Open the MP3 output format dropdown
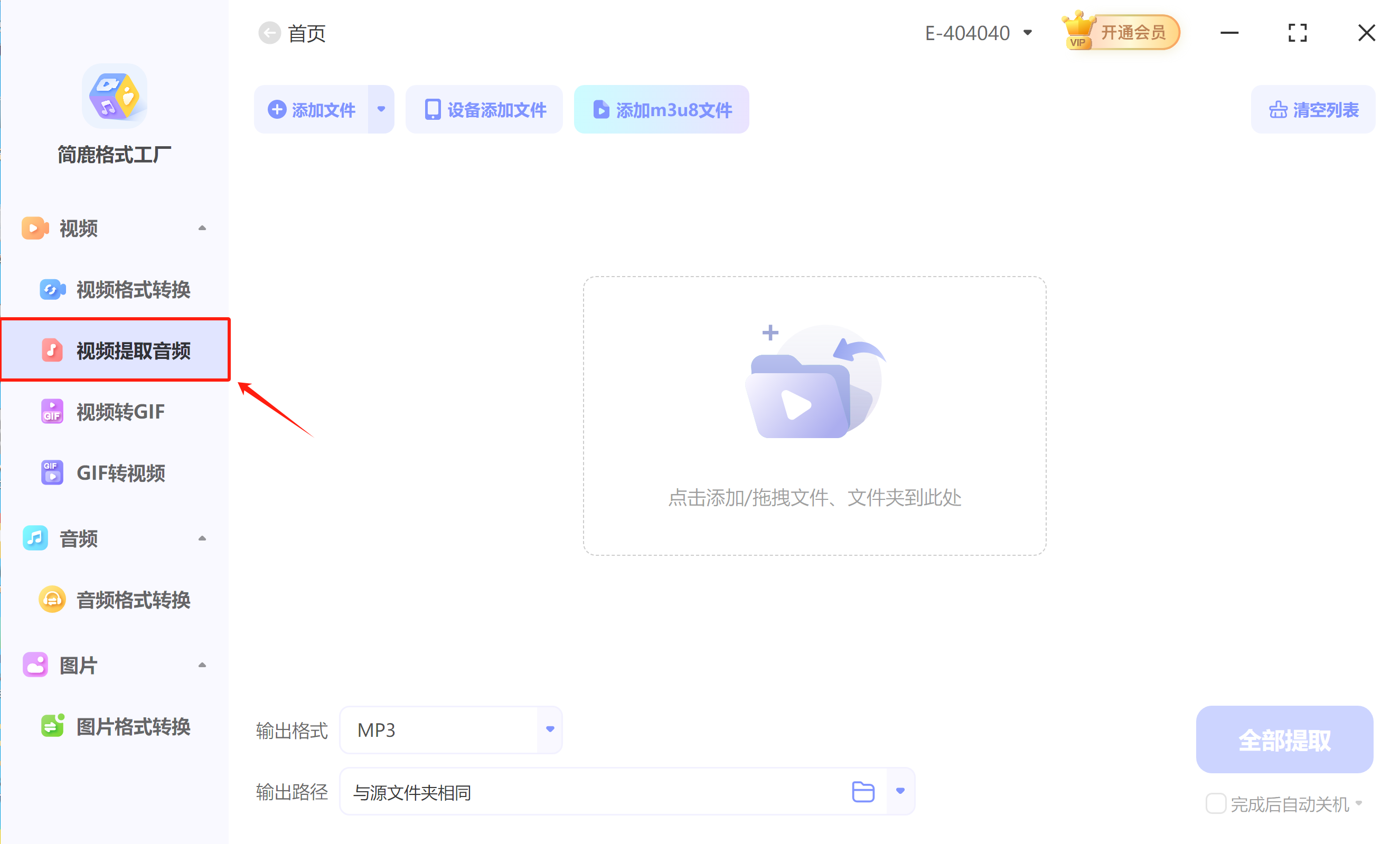Image resolution: width=1400 pixels, height=844 pixels. (x=549, y=730)
